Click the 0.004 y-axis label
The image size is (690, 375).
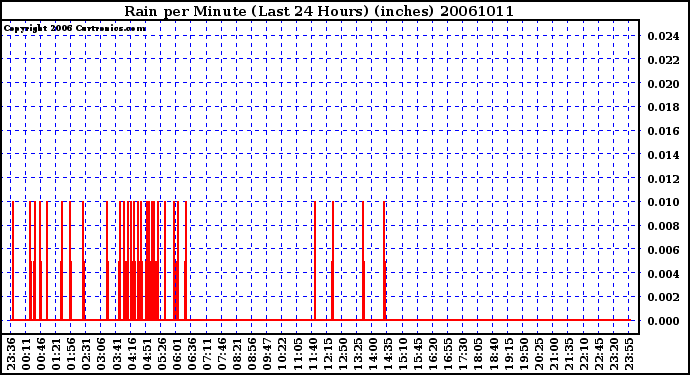pyautogui.click(x=663, y=274)
